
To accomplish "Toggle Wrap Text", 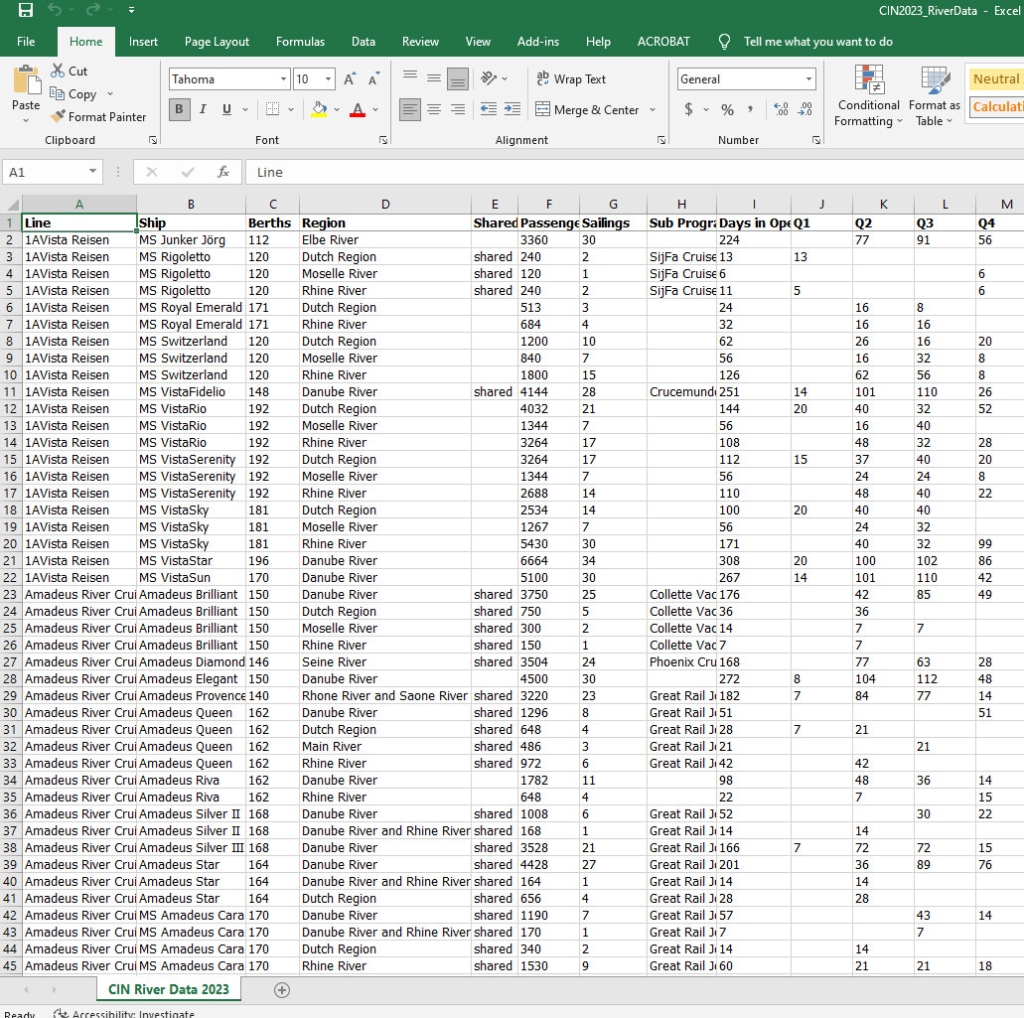I will 571,79.
